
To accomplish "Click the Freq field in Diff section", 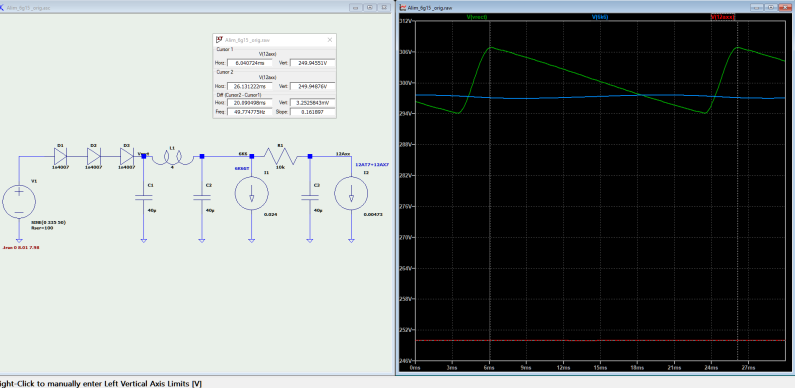I will pyautogui.click(x=249, y=112).
